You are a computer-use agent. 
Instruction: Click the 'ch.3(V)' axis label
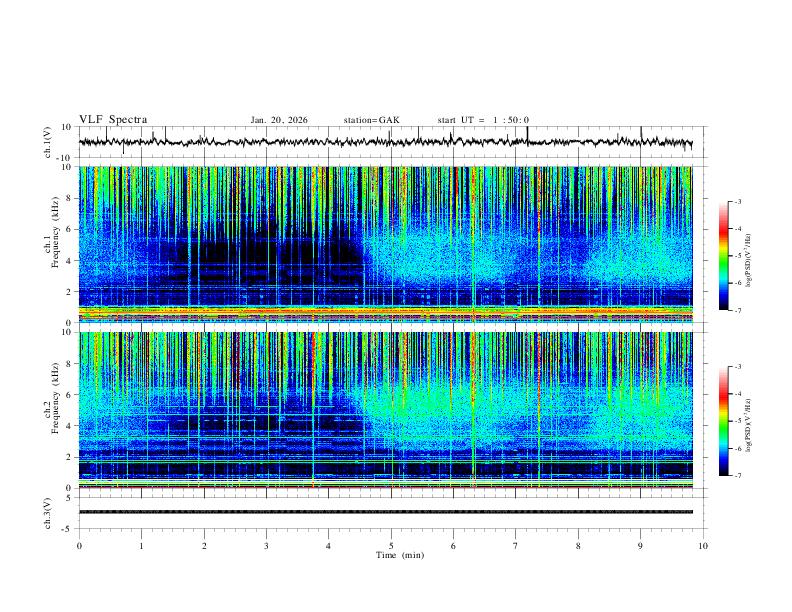point(48,513)
